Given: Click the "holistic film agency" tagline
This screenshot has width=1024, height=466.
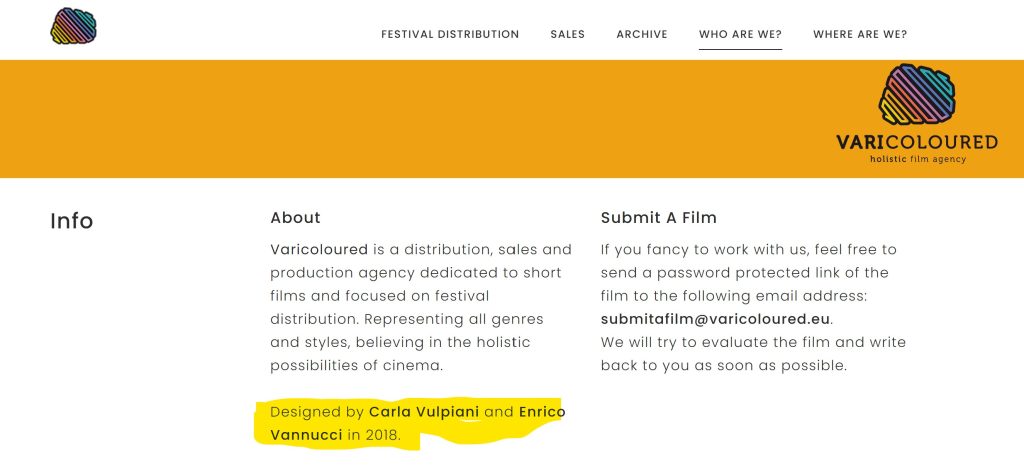Looking at the screenshot, I should coord(918,159).
